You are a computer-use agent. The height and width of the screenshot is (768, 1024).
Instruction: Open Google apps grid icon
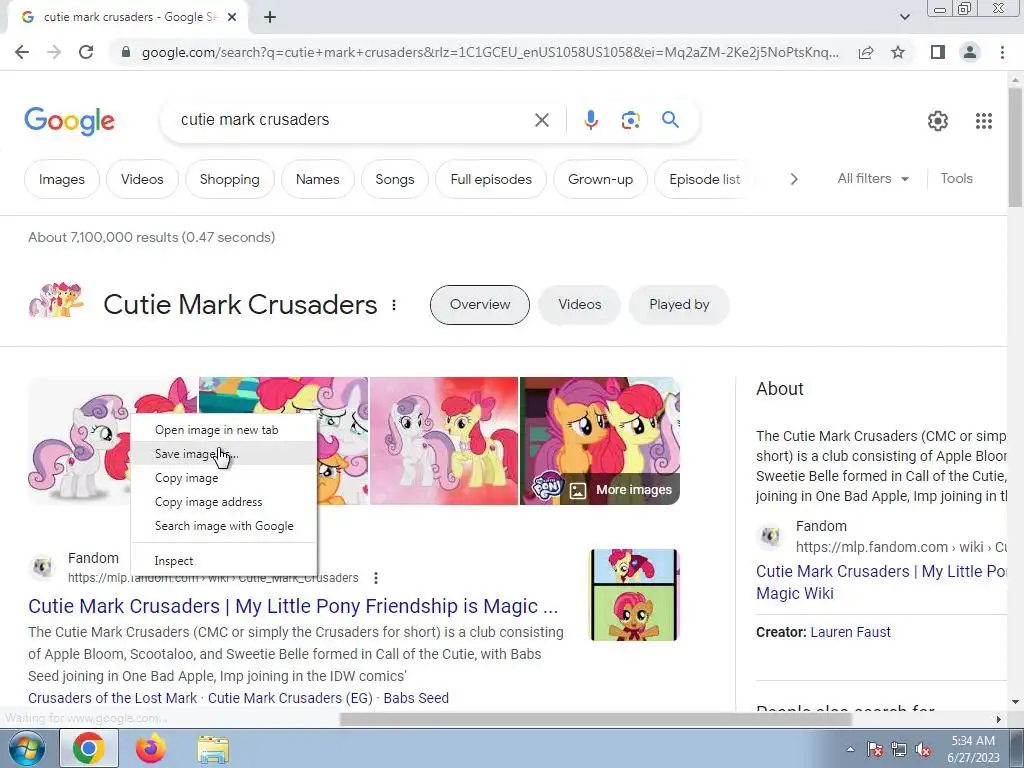point(984,121)
